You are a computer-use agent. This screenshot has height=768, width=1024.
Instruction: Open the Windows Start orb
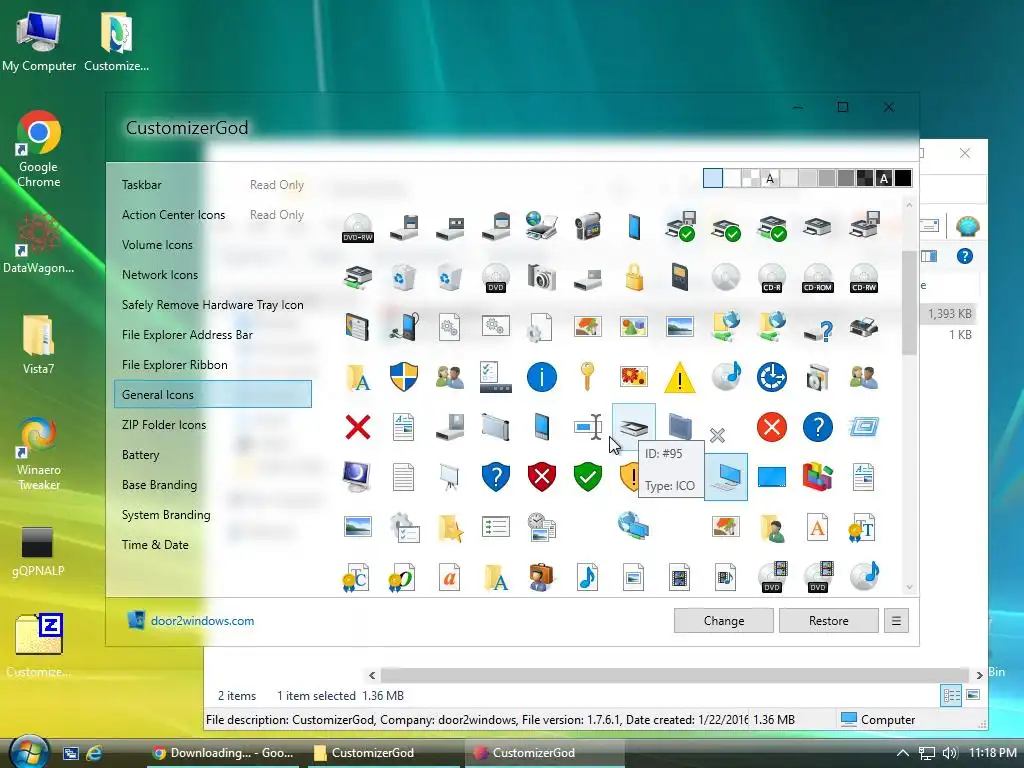click(29, 752)
